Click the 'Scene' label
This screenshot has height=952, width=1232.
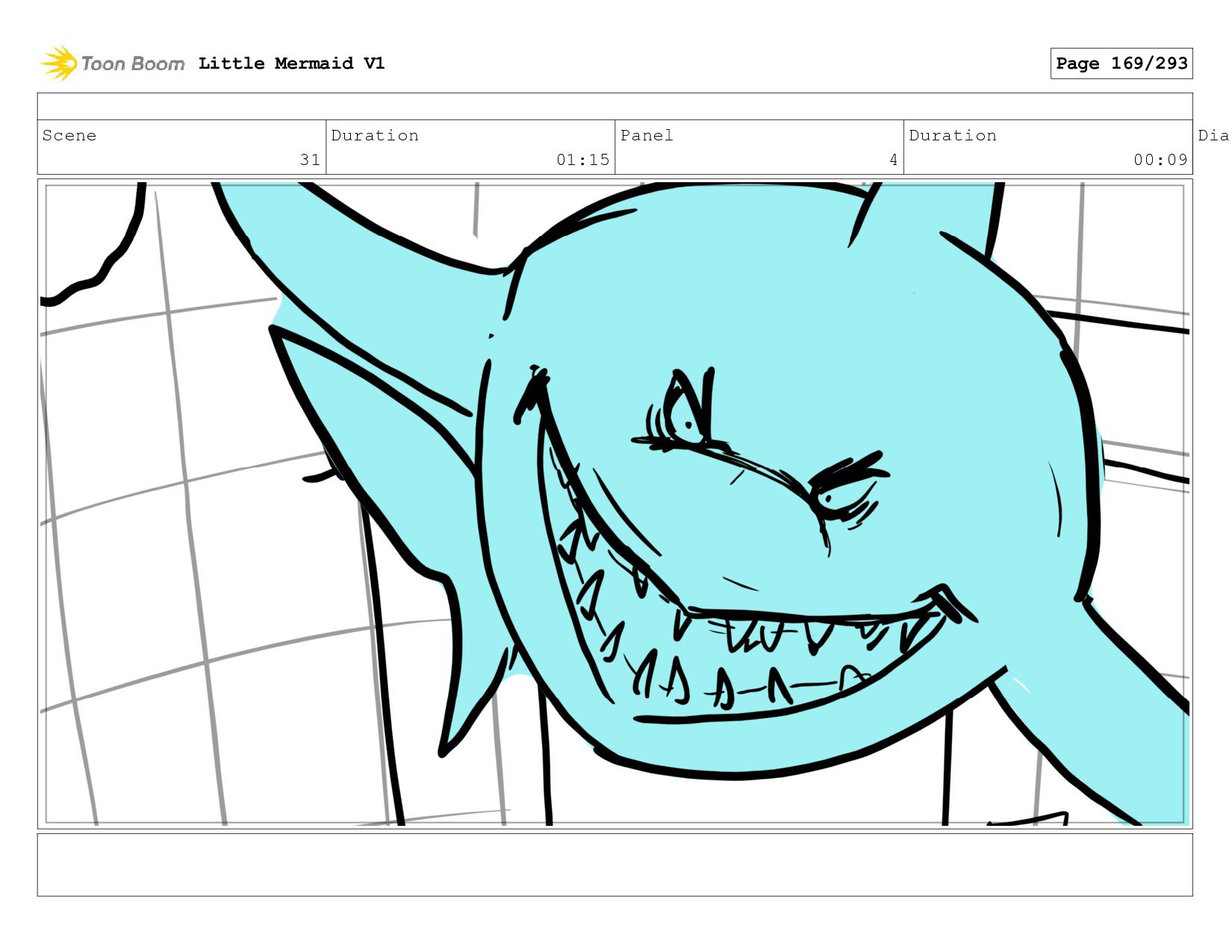tap(69, 135)
